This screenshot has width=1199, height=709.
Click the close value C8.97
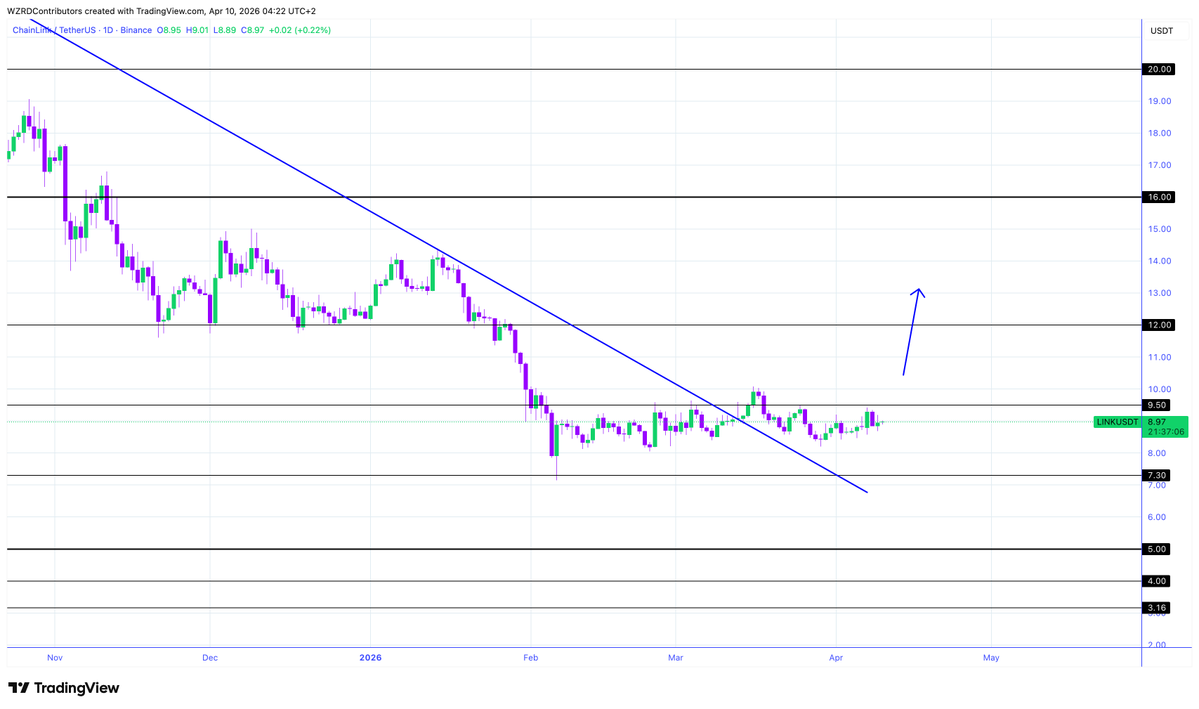tap(252, 30)
